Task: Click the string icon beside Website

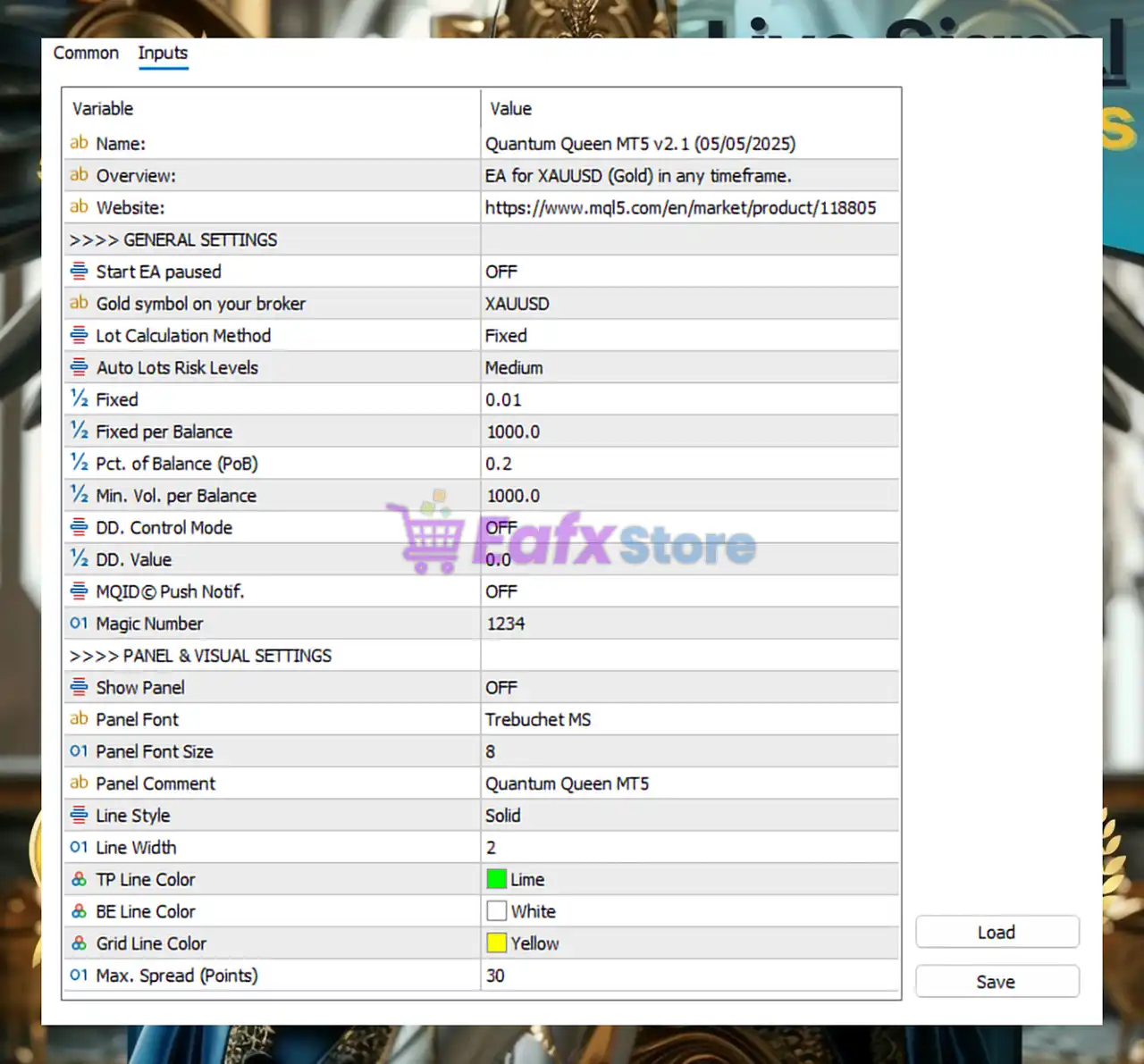Action: coord(79,207)
